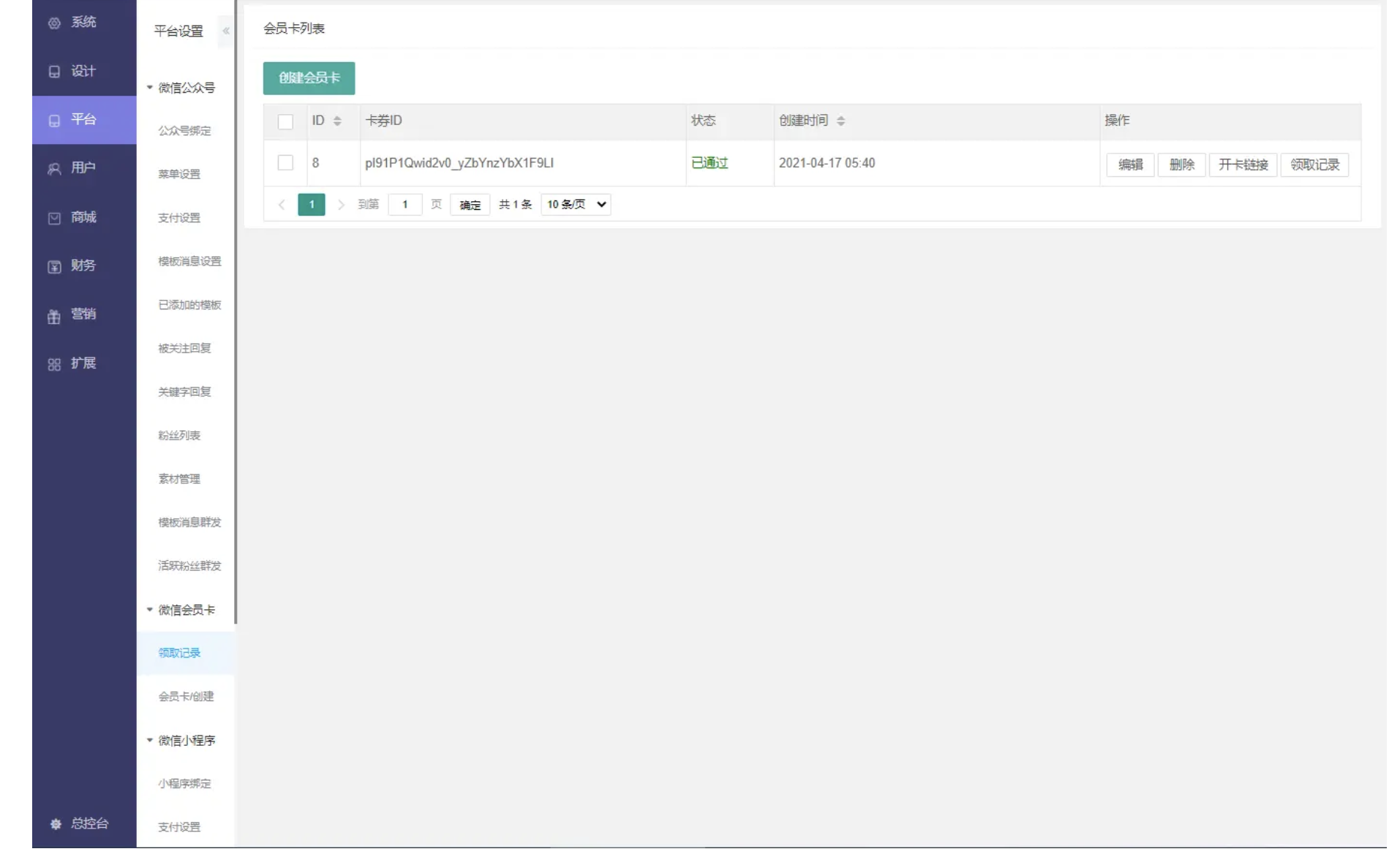The height and width of the screenshot is (857, 1400).
Task: Click the 创建会员卡 button
Action: click(x=309, y=78)
